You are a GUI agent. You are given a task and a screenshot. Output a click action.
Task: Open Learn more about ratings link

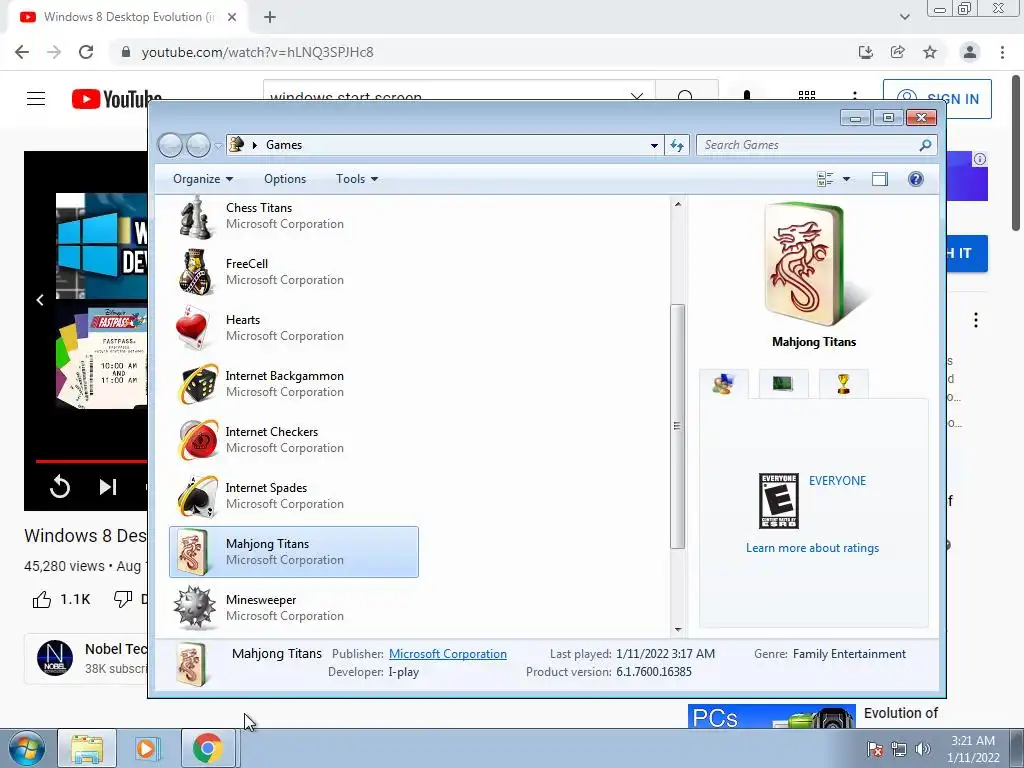[x=812, y=548]
